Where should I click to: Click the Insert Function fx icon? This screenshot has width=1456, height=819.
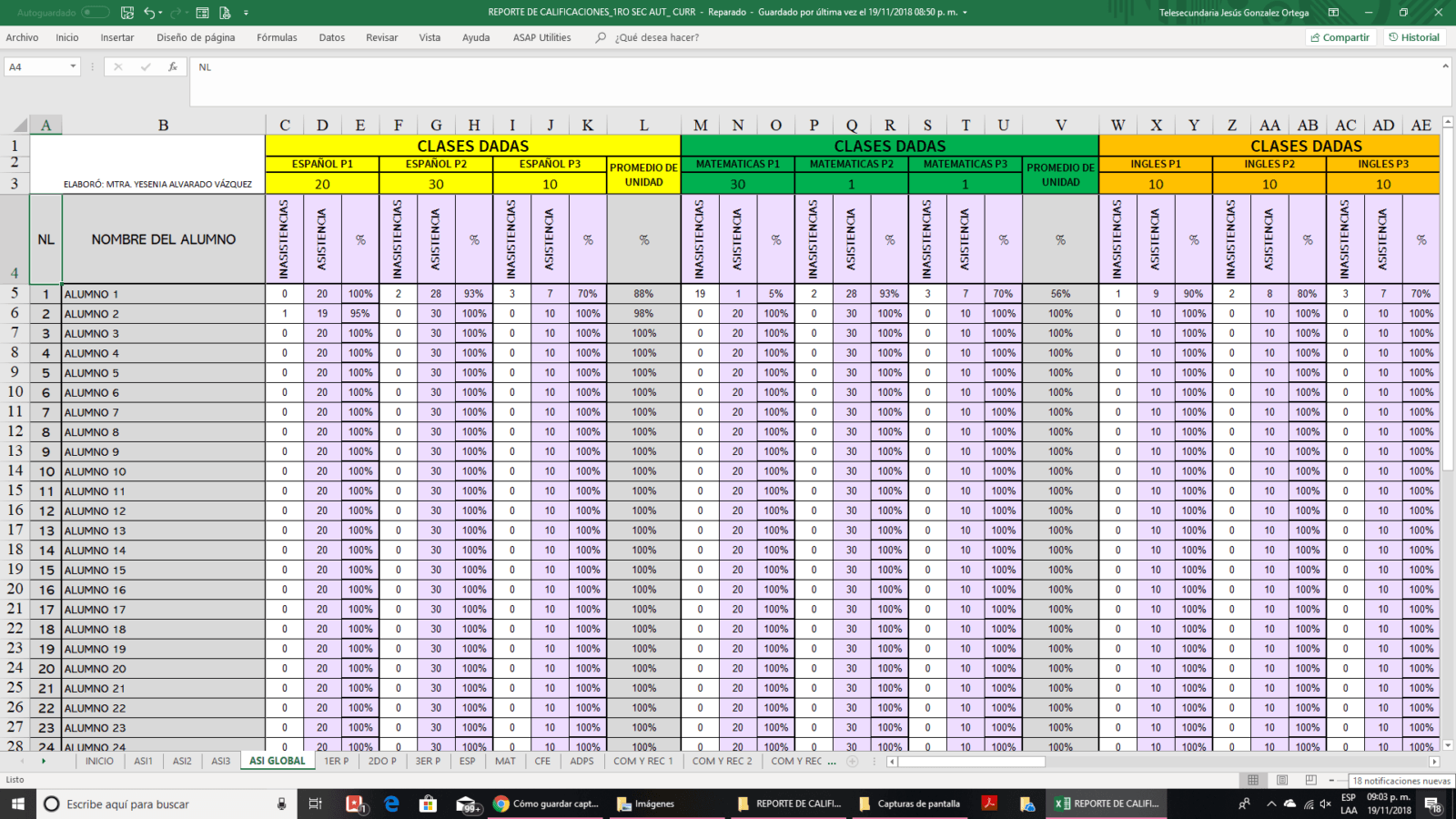[173, 66]
